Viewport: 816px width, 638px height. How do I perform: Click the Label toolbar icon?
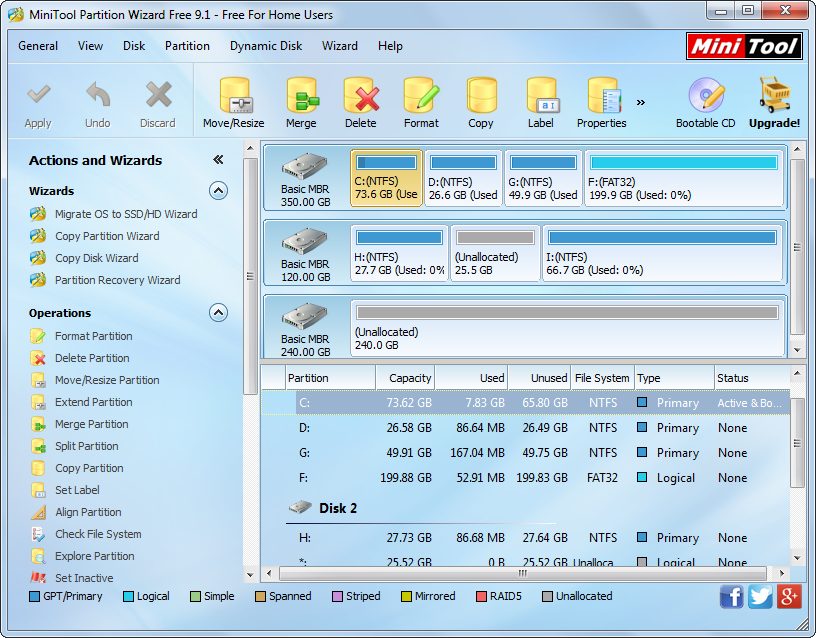tap(541, 95)
